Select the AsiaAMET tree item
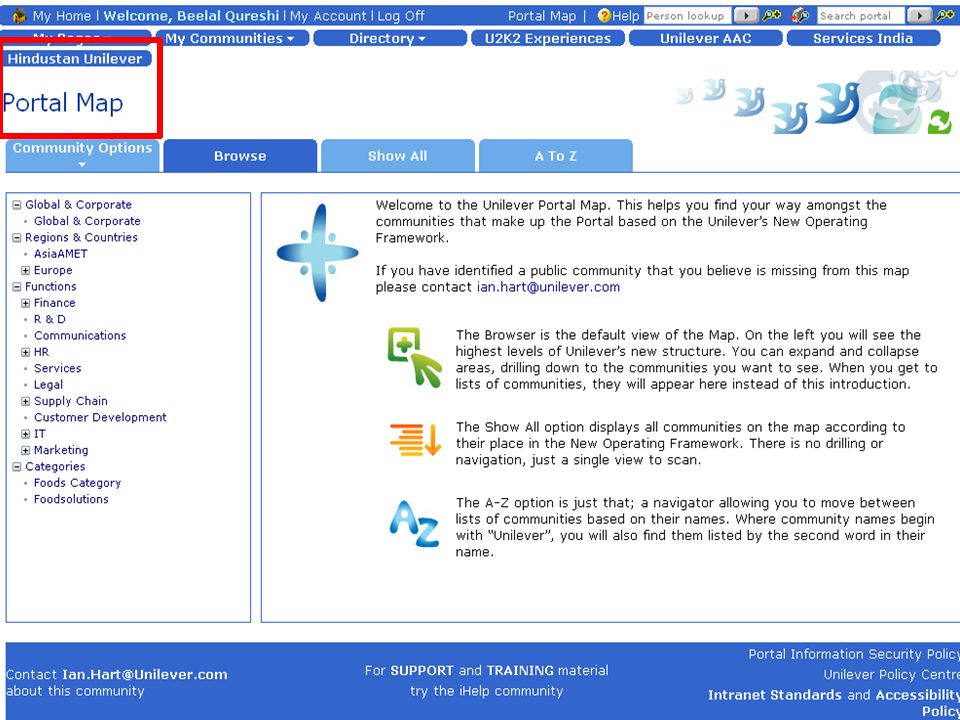The width and height of the screenshot is (960, 720). [x=61, y=254]
